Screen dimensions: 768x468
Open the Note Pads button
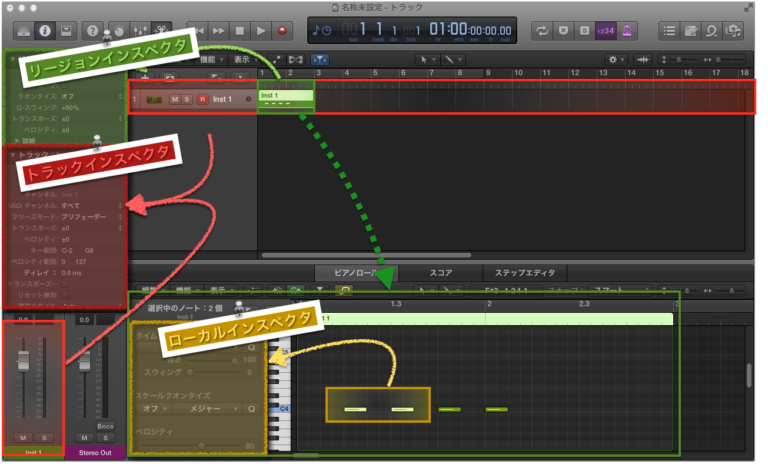pyautogui.click(x=690, y=31)
